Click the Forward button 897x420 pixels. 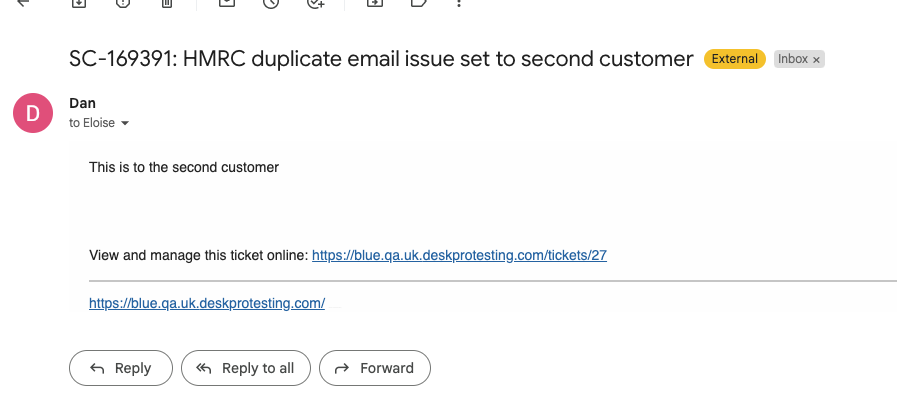tap(375, 368)
